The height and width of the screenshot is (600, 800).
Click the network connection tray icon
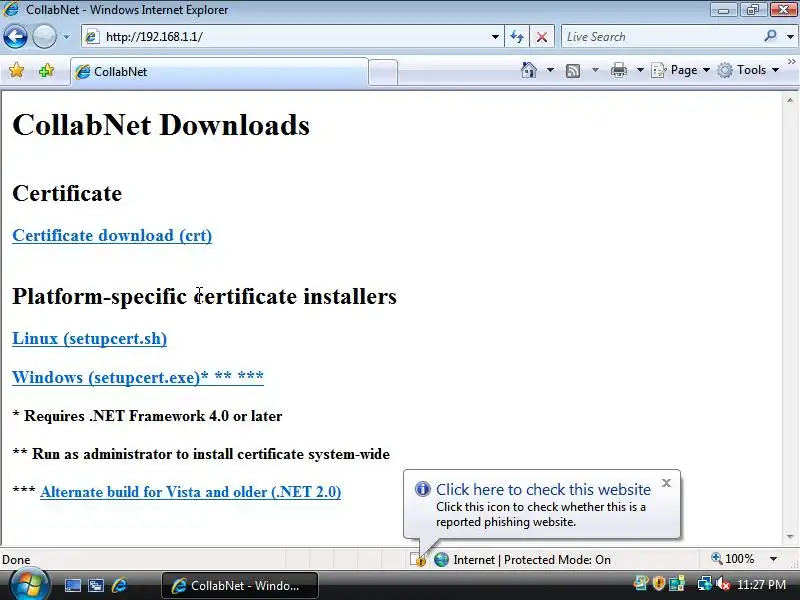coord(705,583)
